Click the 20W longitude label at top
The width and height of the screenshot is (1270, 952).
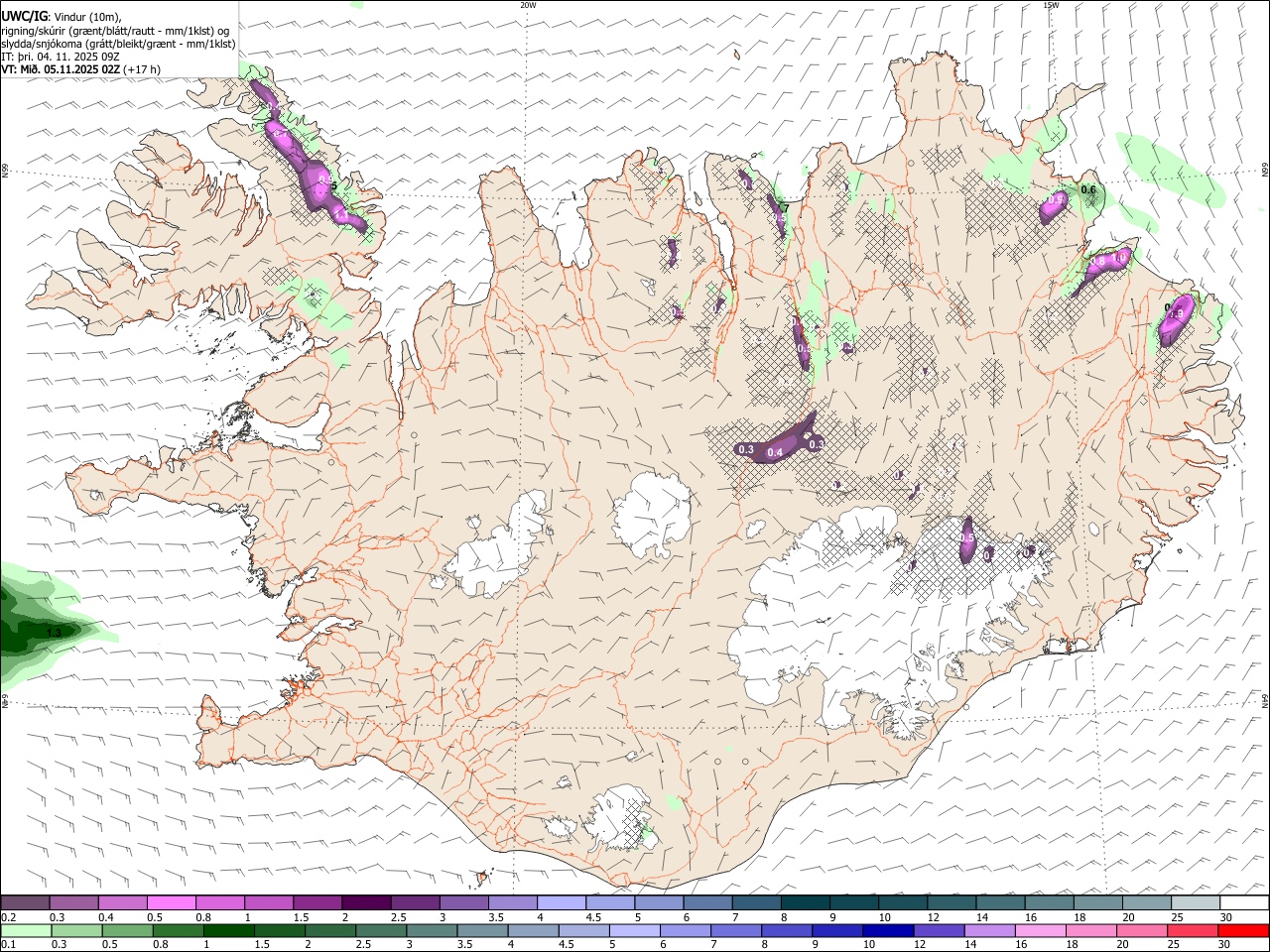tap(528, 5)
